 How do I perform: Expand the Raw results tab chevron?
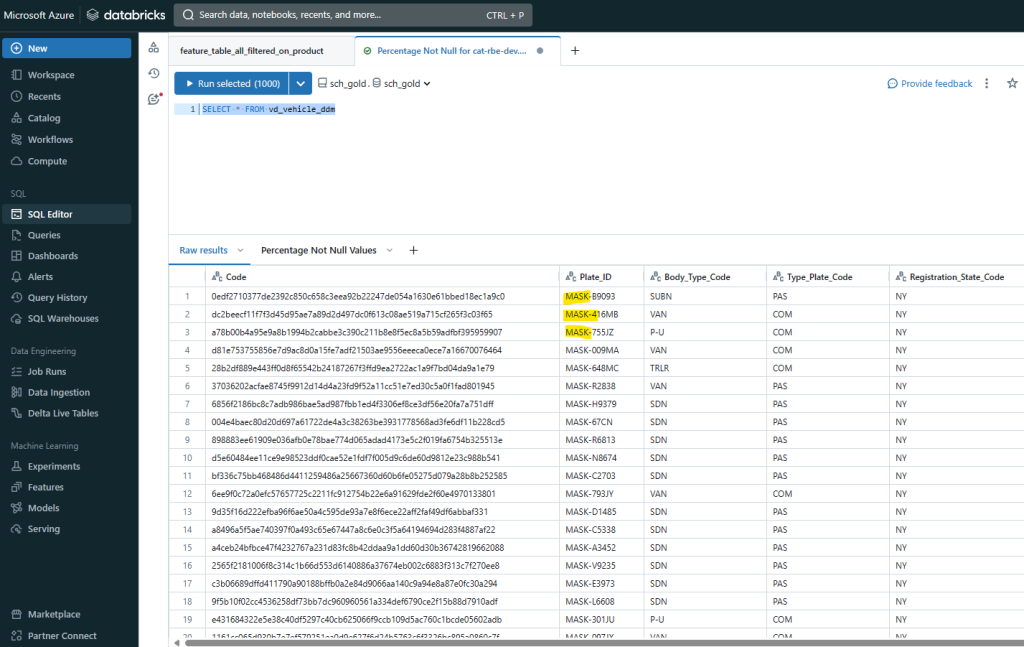pyautogui.click(x=240, y=250)
